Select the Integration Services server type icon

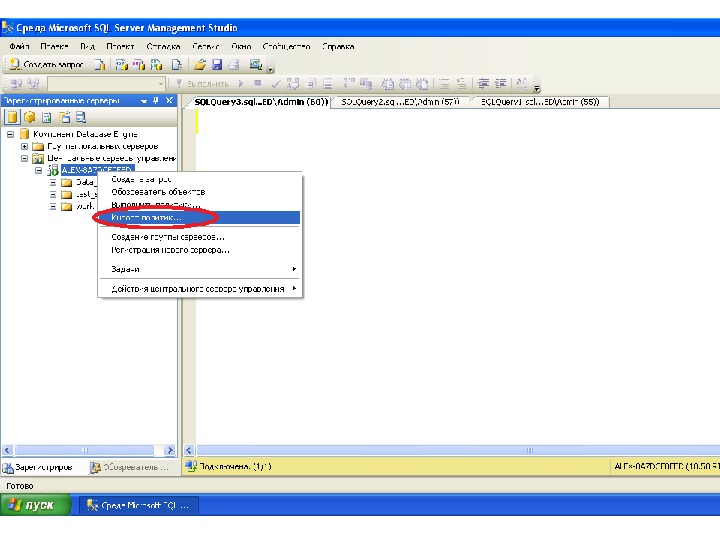pos(81,118)
